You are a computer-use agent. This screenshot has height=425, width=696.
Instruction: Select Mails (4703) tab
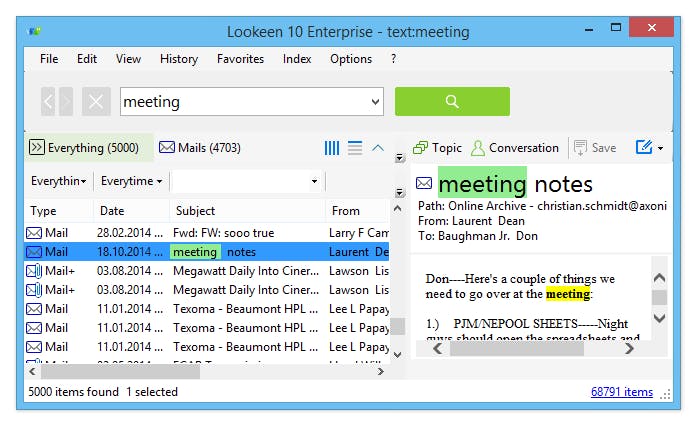(x=200, y=148)
